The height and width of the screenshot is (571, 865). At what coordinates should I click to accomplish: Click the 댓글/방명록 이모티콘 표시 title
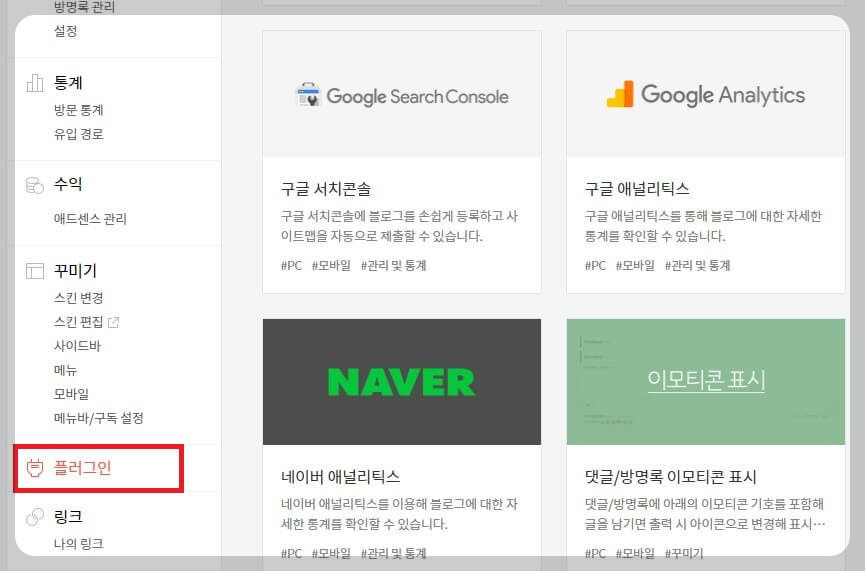(670, 477)
